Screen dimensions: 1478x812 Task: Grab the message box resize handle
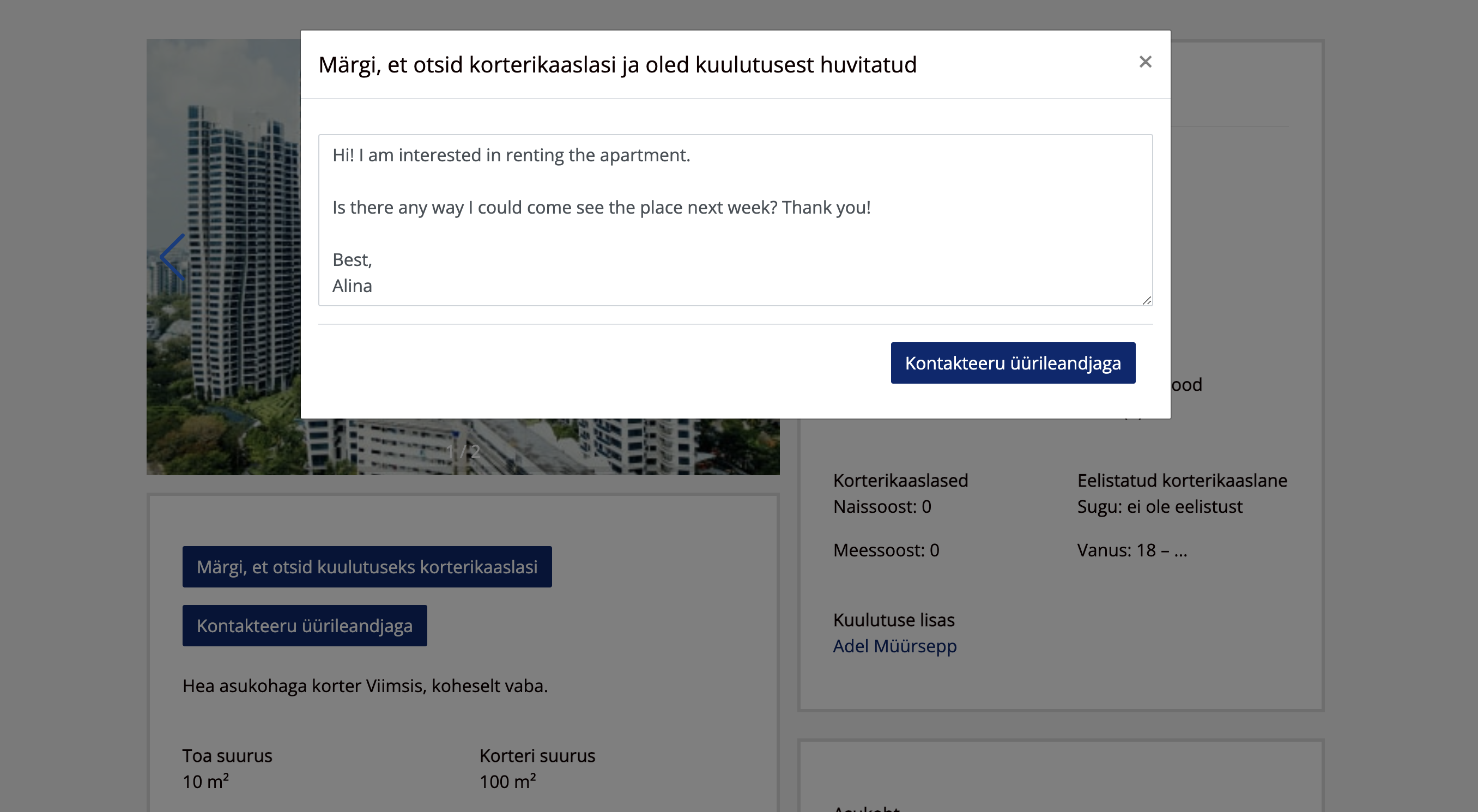pyautogui.click(x=1146, y=300)
